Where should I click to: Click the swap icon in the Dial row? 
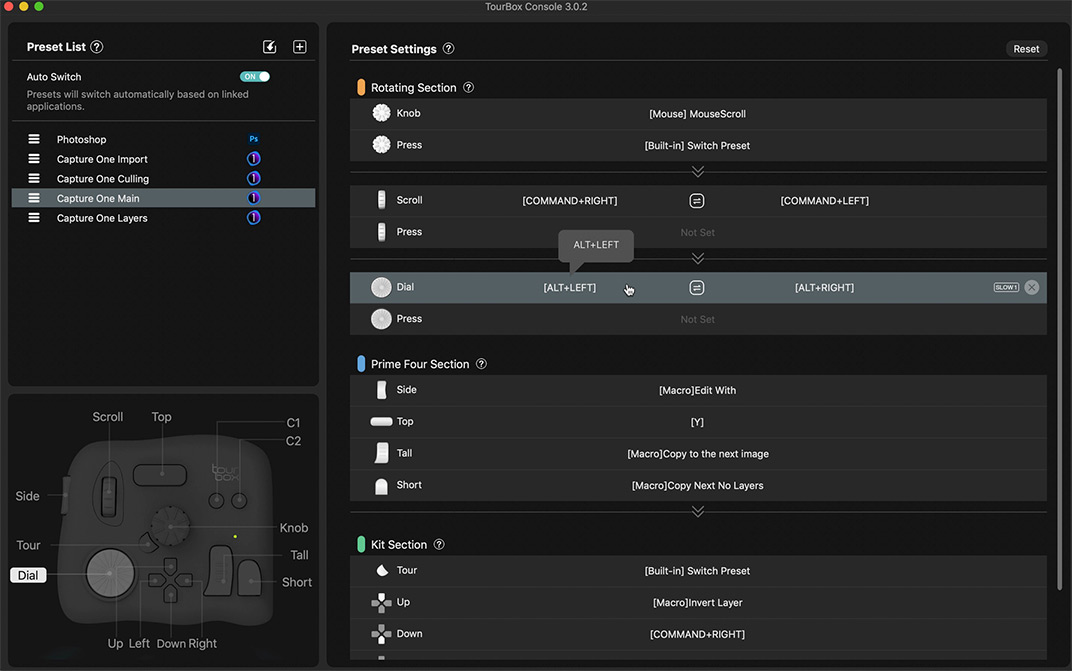click(697, 287)
